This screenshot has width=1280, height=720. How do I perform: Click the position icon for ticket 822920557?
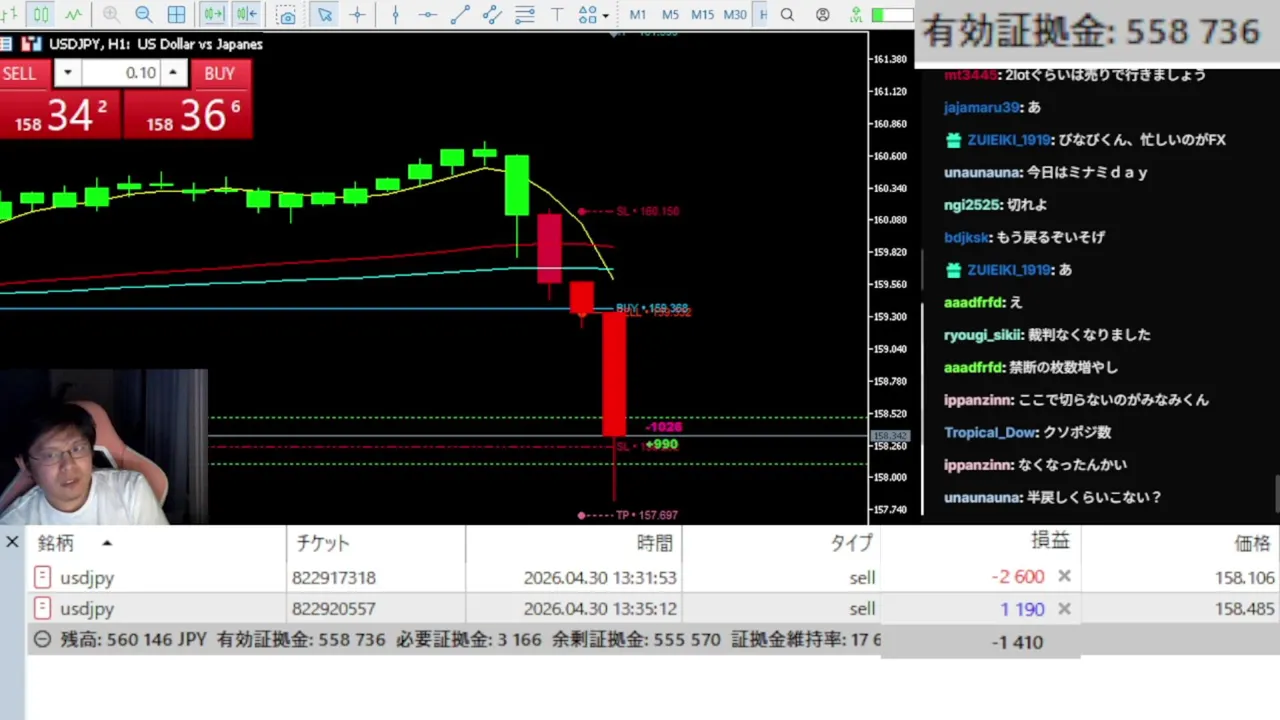[x=42, y=608]
